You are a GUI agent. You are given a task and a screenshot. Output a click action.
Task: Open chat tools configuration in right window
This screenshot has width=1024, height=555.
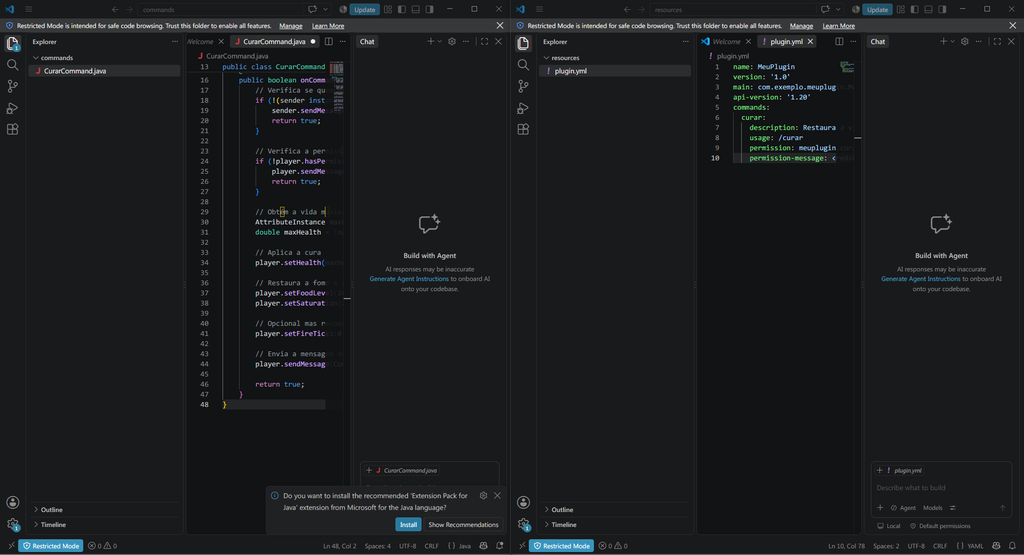(x=953, y=507)
